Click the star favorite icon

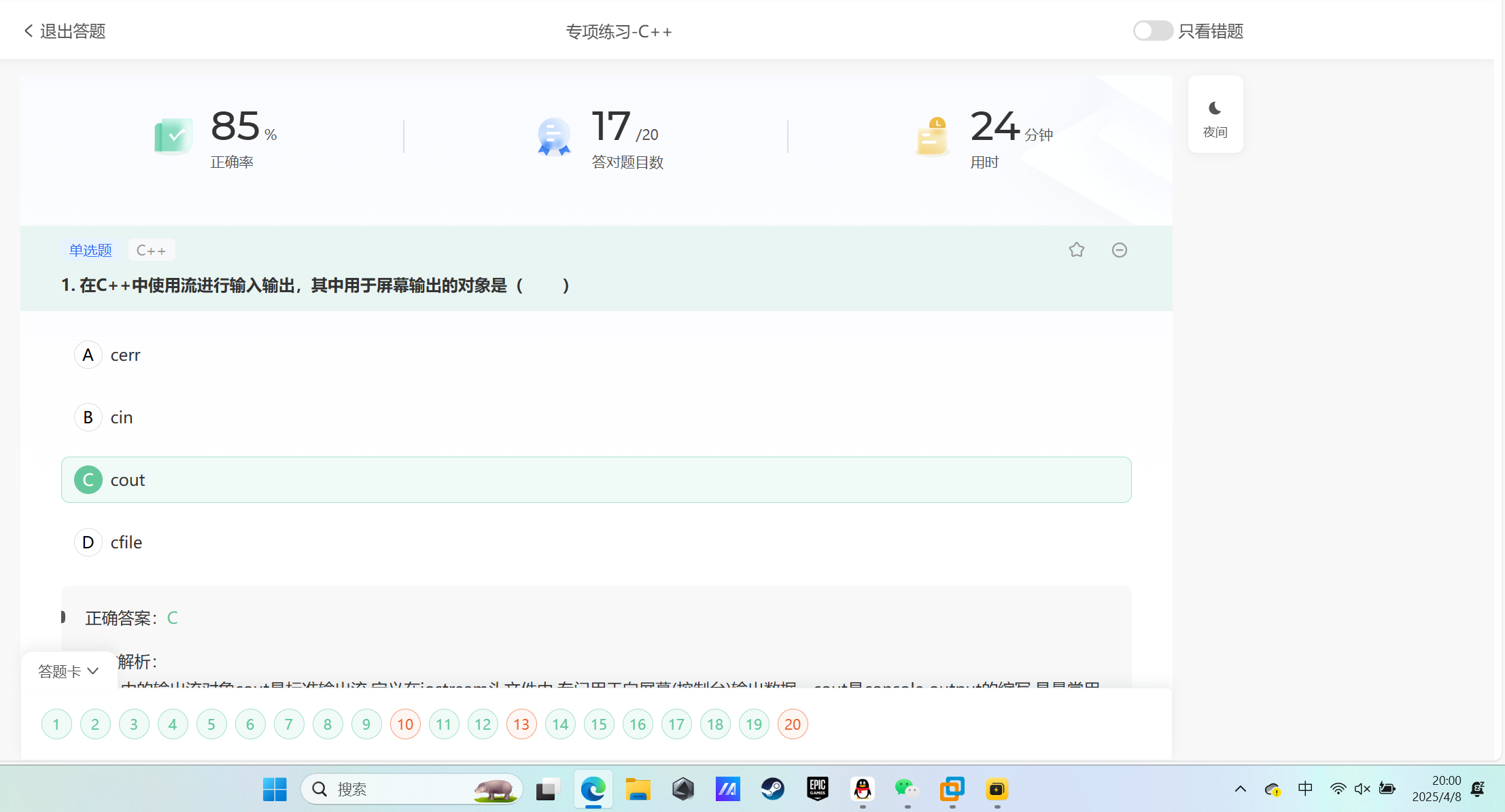pos(1076,250)
